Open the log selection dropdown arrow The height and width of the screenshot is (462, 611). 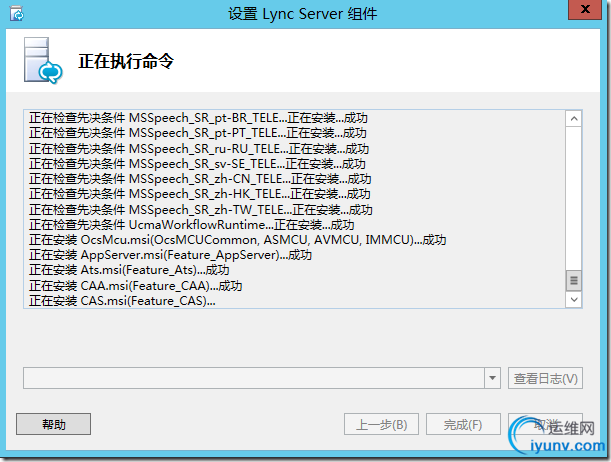coord(493,378)
